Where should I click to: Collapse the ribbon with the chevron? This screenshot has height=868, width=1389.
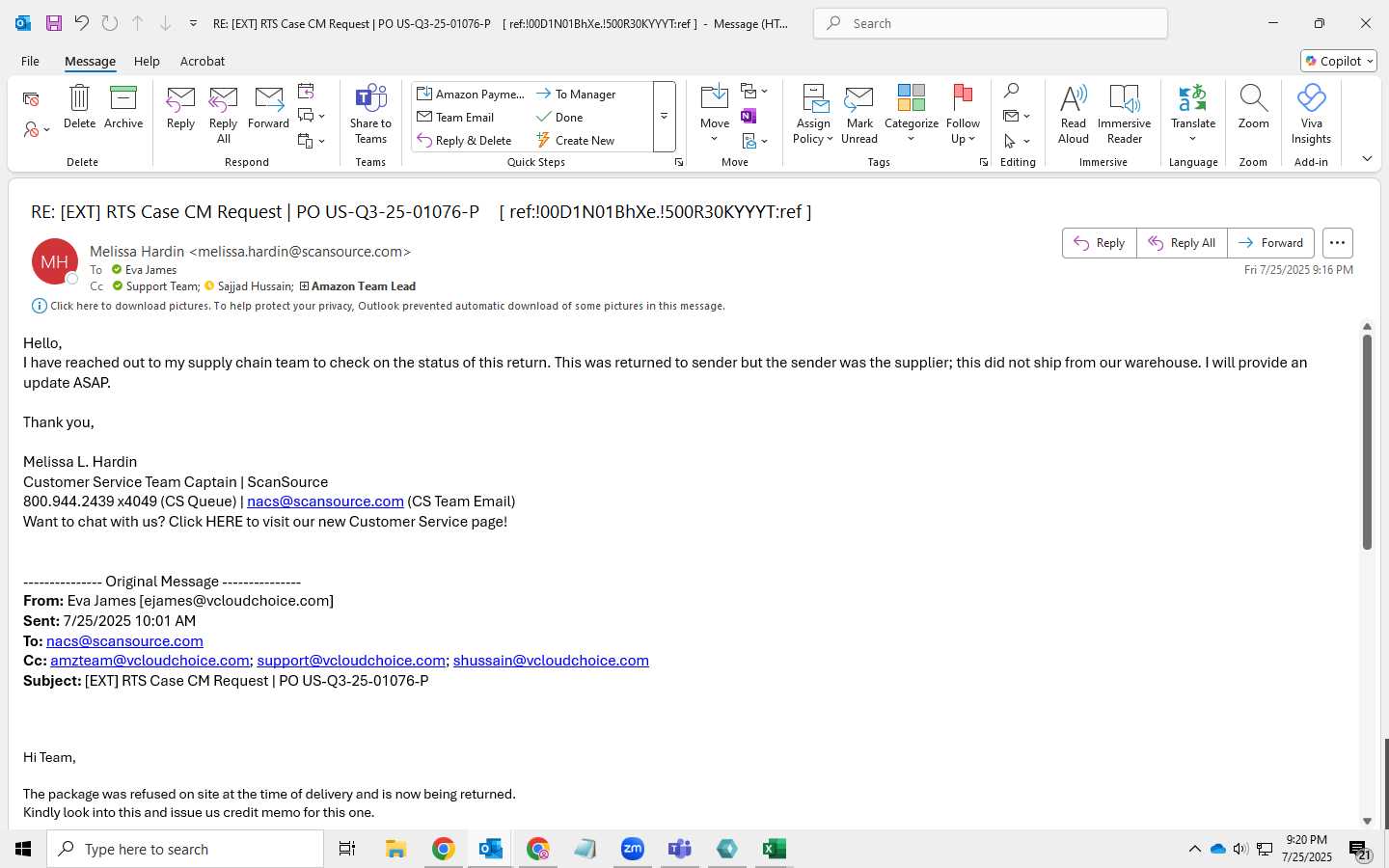coord(1367,158)
